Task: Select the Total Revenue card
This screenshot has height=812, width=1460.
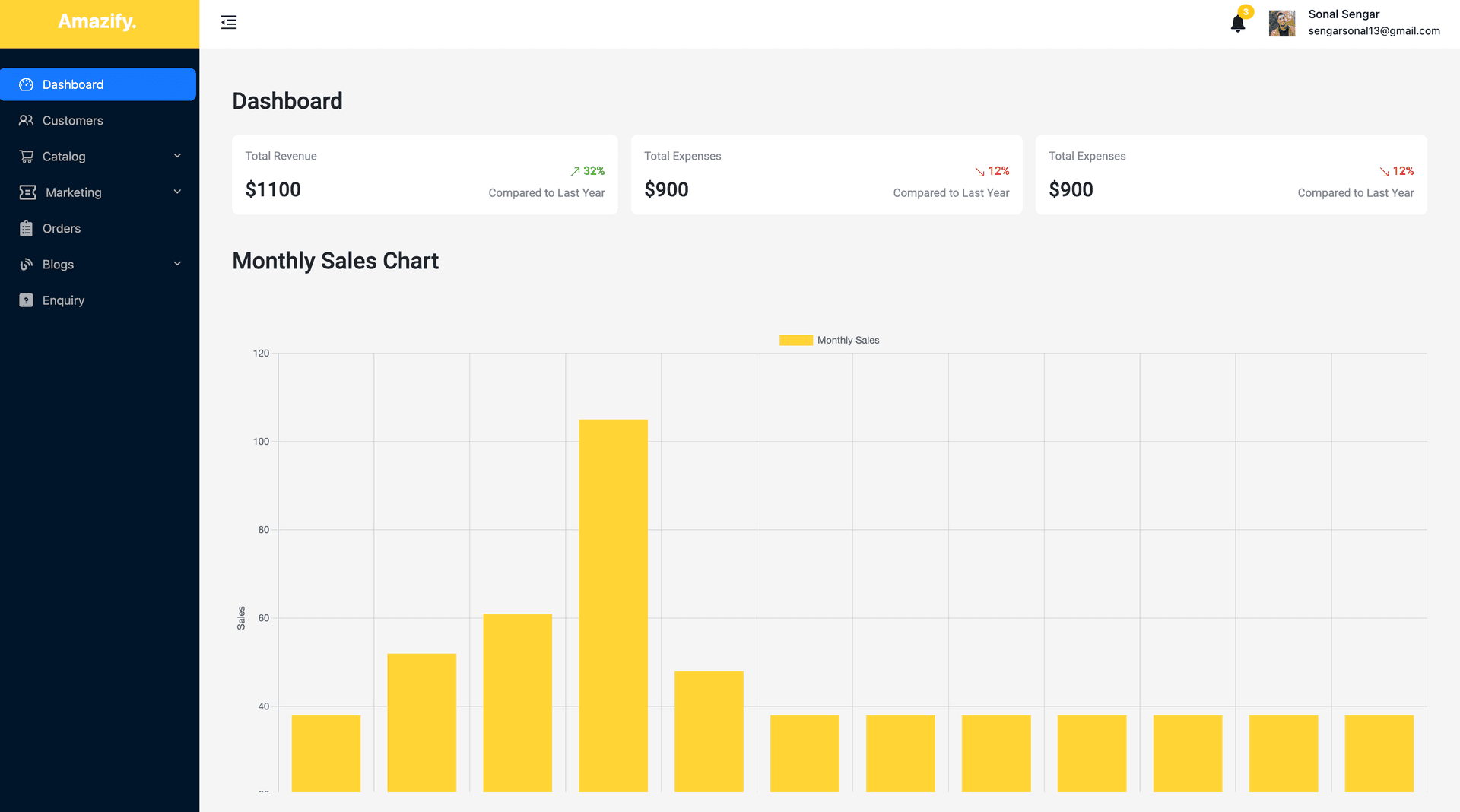Action: point(424,175)
